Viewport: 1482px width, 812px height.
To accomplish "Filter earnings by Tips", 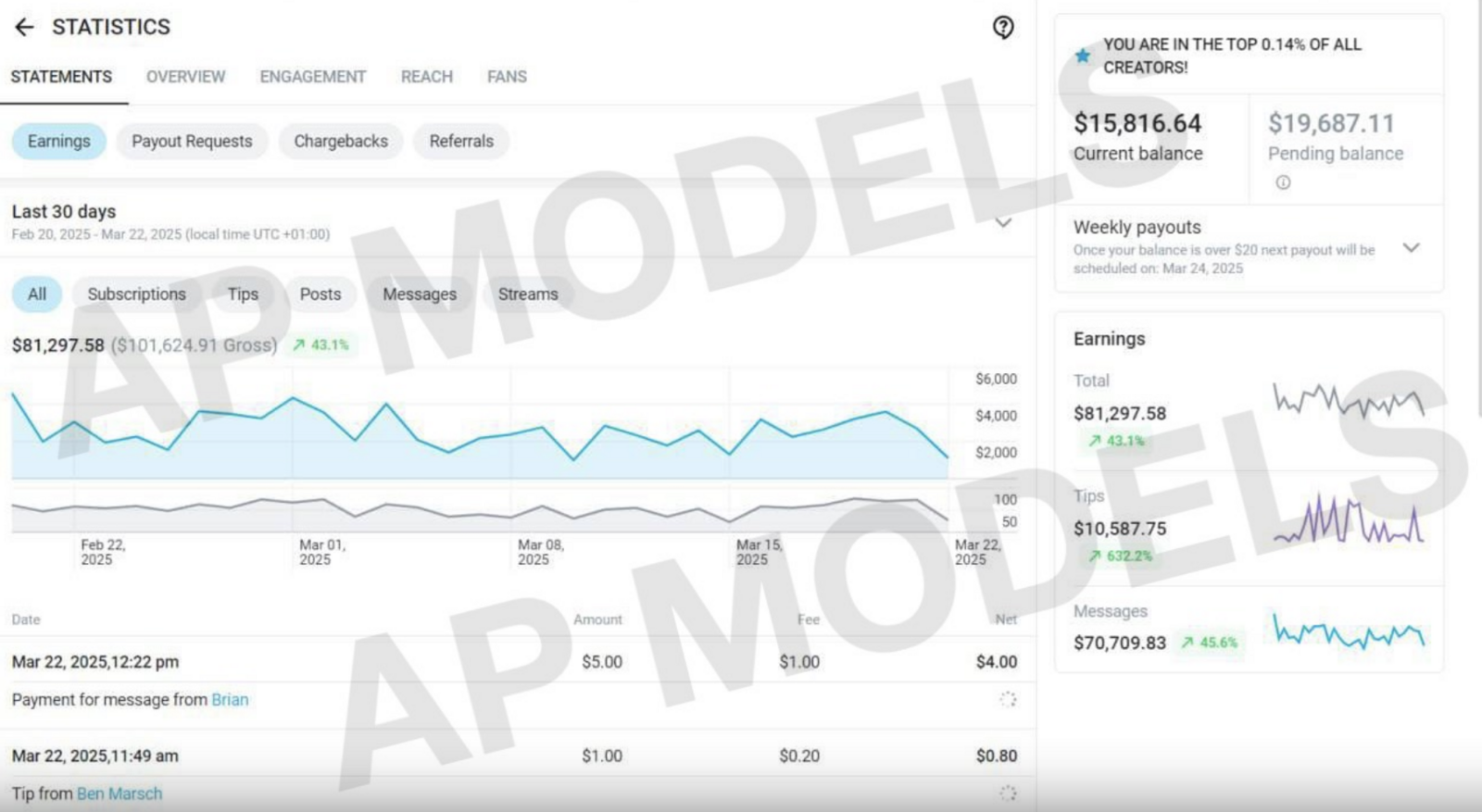I will [243, 294].
